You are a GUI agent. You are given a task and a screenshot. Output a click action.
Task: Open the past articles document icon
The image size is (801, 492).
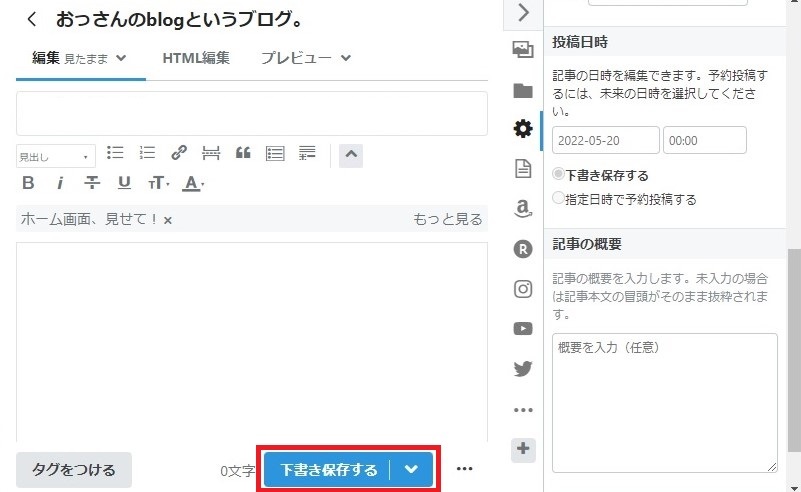point(523,169)
